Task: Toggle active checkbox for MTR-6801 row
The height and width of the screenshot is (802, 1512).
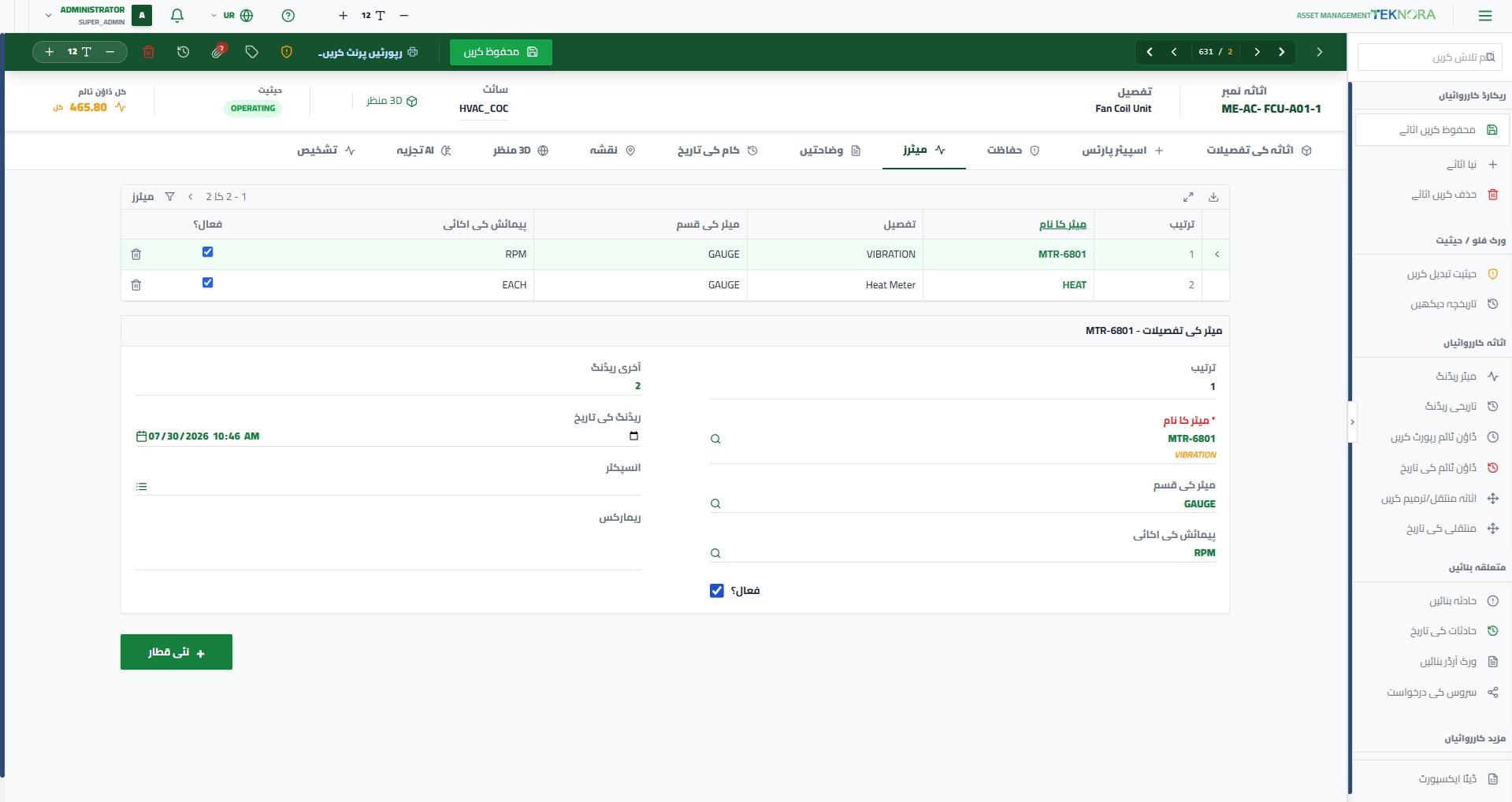Action: click(x=207, y=252)
